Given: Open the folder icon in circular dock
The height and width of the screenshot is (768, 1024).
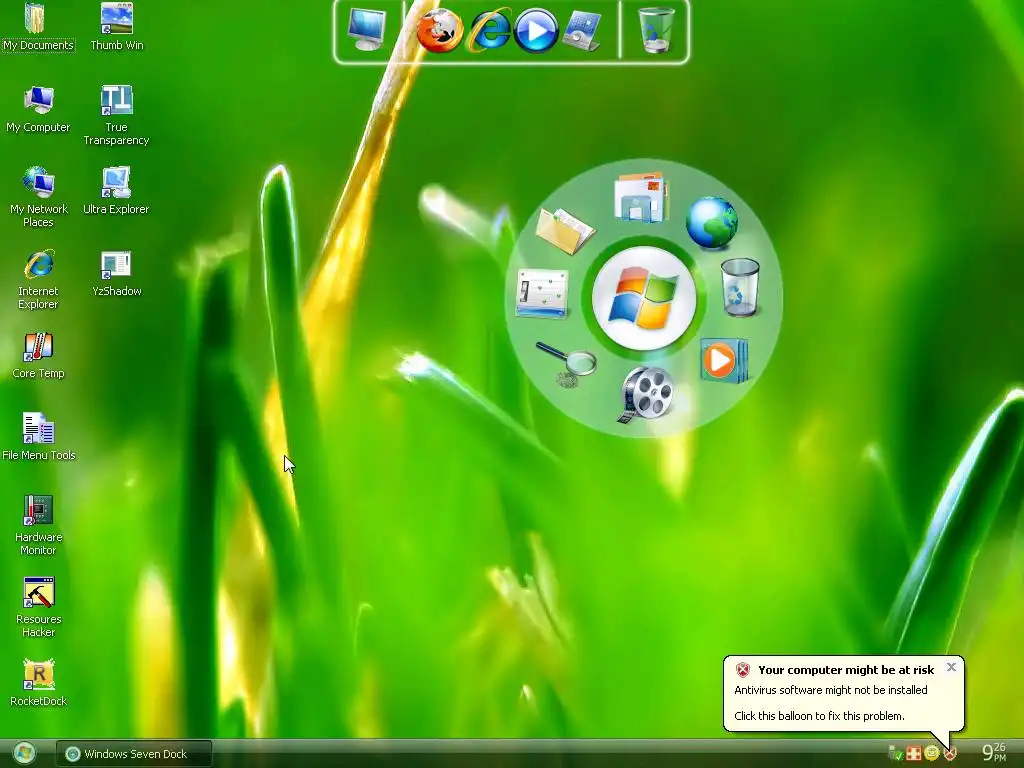Looking at the screenshot, I should coord(564,230).
